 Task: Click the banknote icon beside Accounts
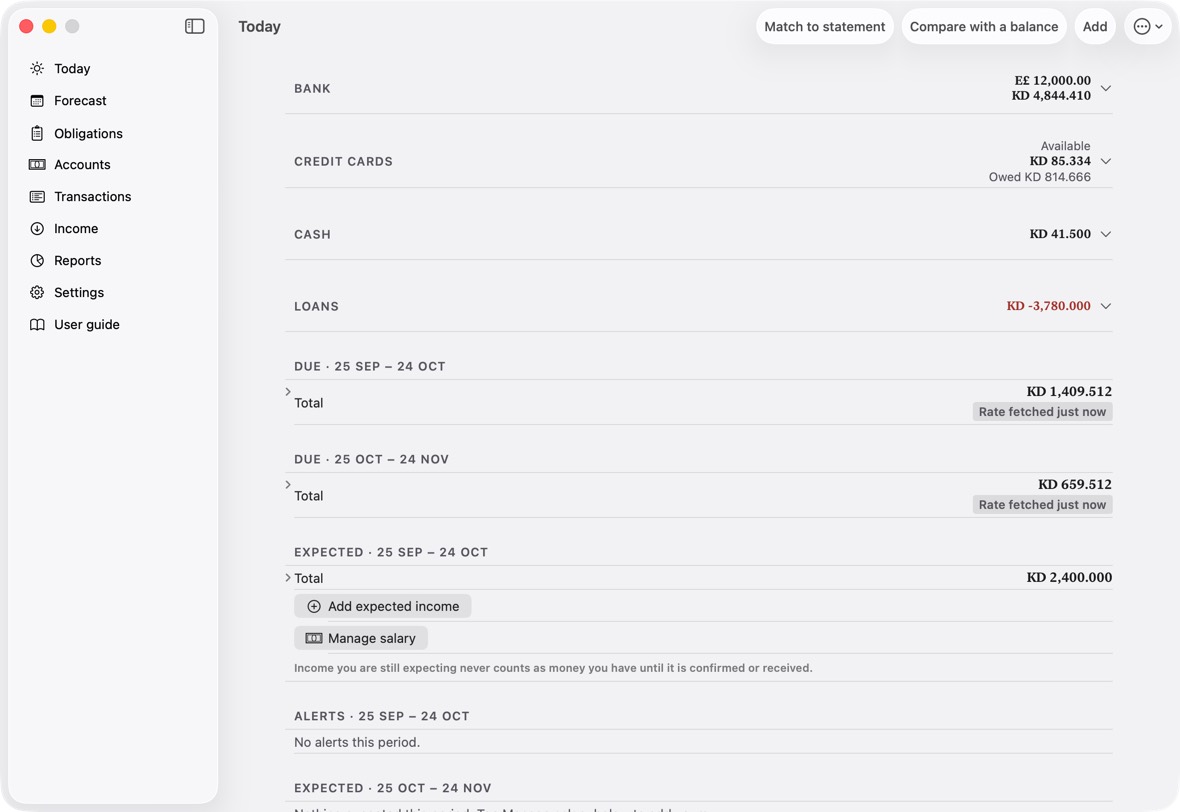tap(37, 165)
